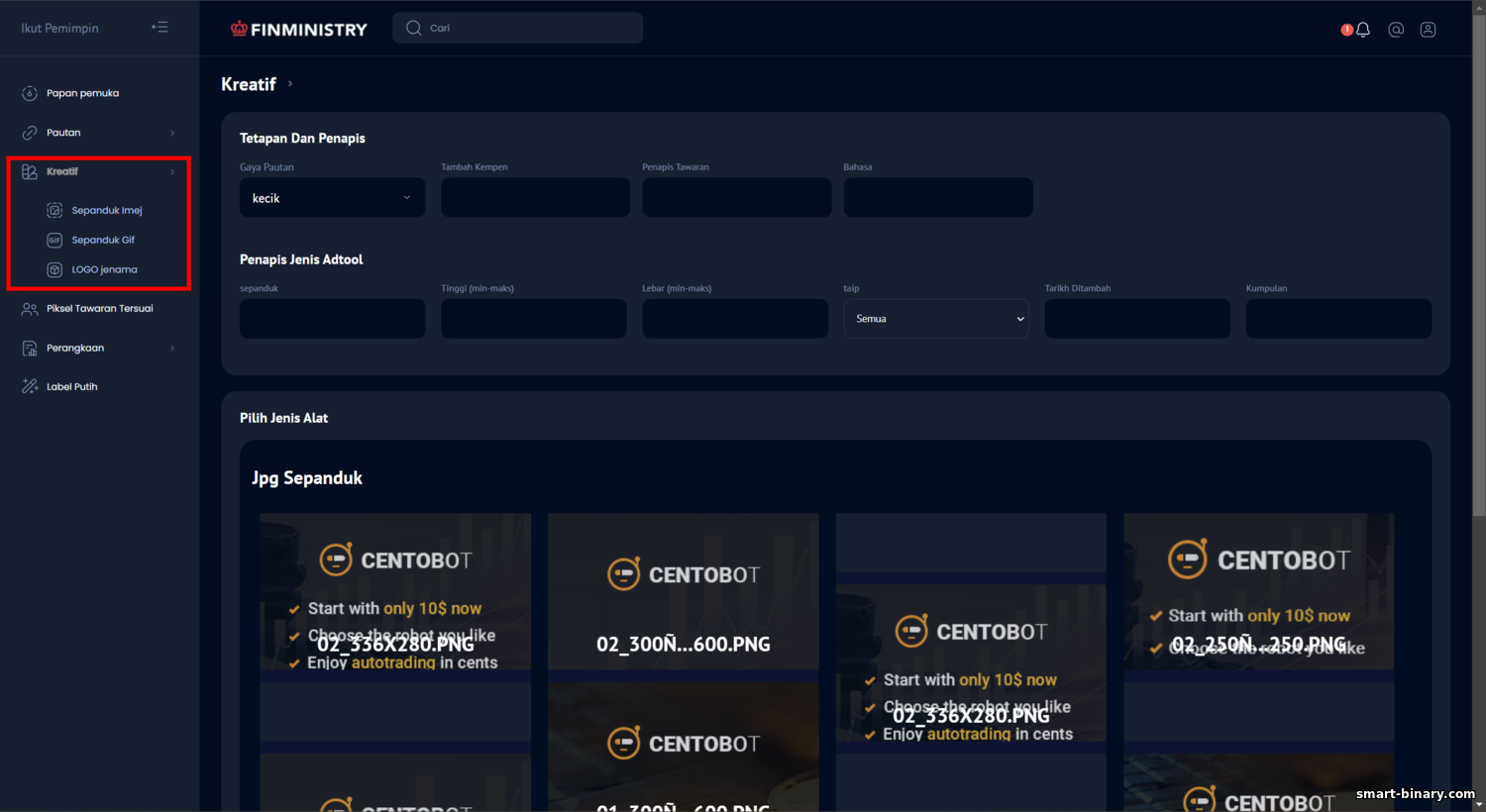
Task: Open notifications bell icon
Action: click(1363, 30)
